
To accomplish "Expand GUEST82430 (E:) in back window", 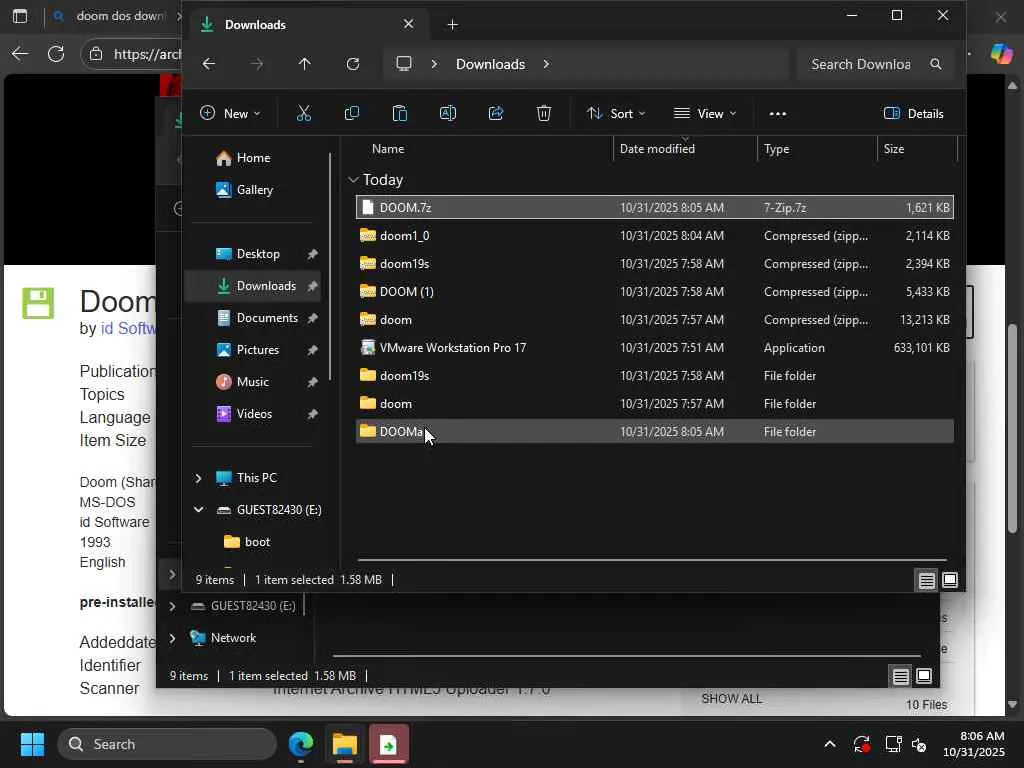I will [172, 606].
